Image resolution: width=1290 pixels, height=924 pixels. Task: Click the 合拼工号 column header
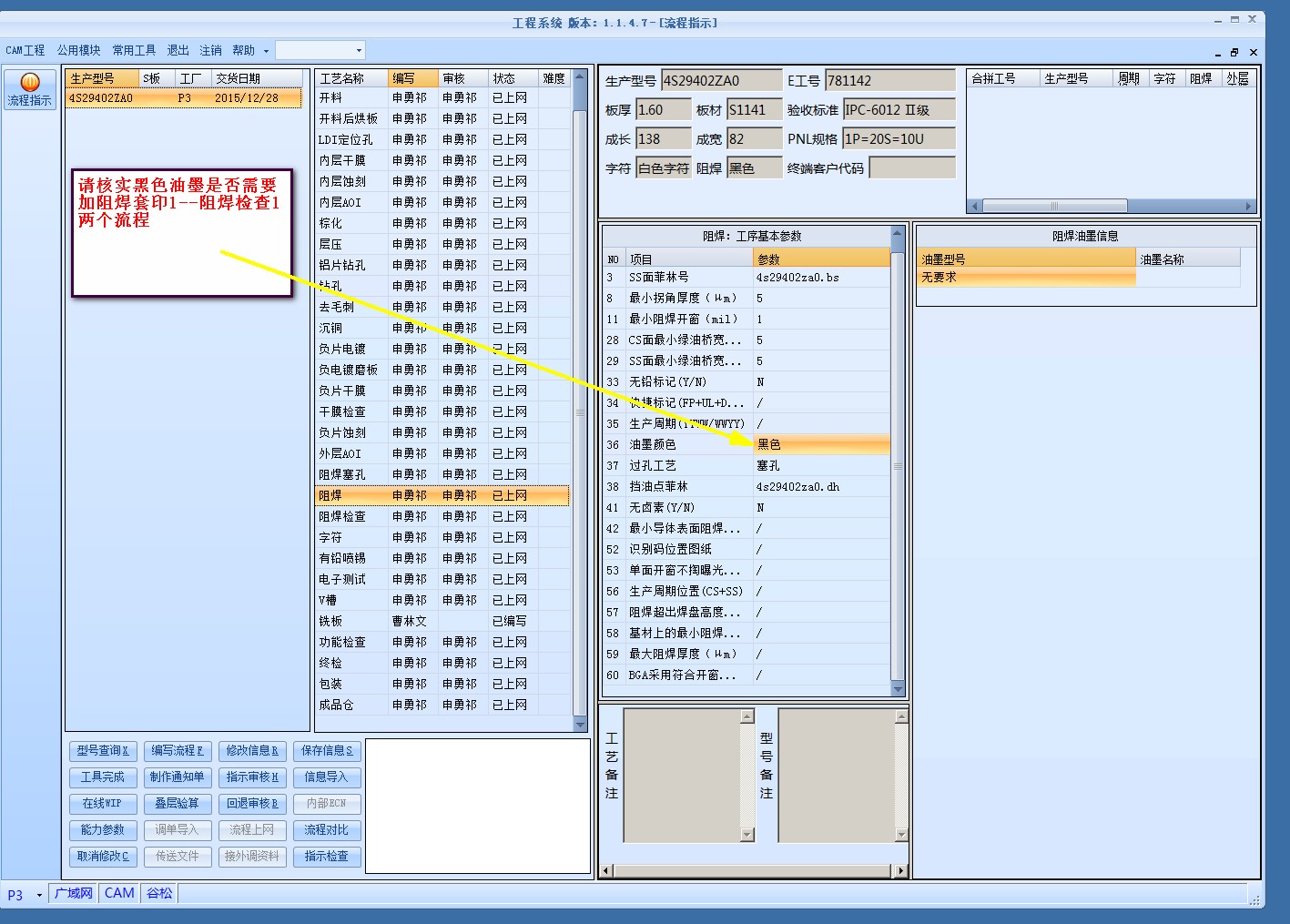coord(1003,78)
